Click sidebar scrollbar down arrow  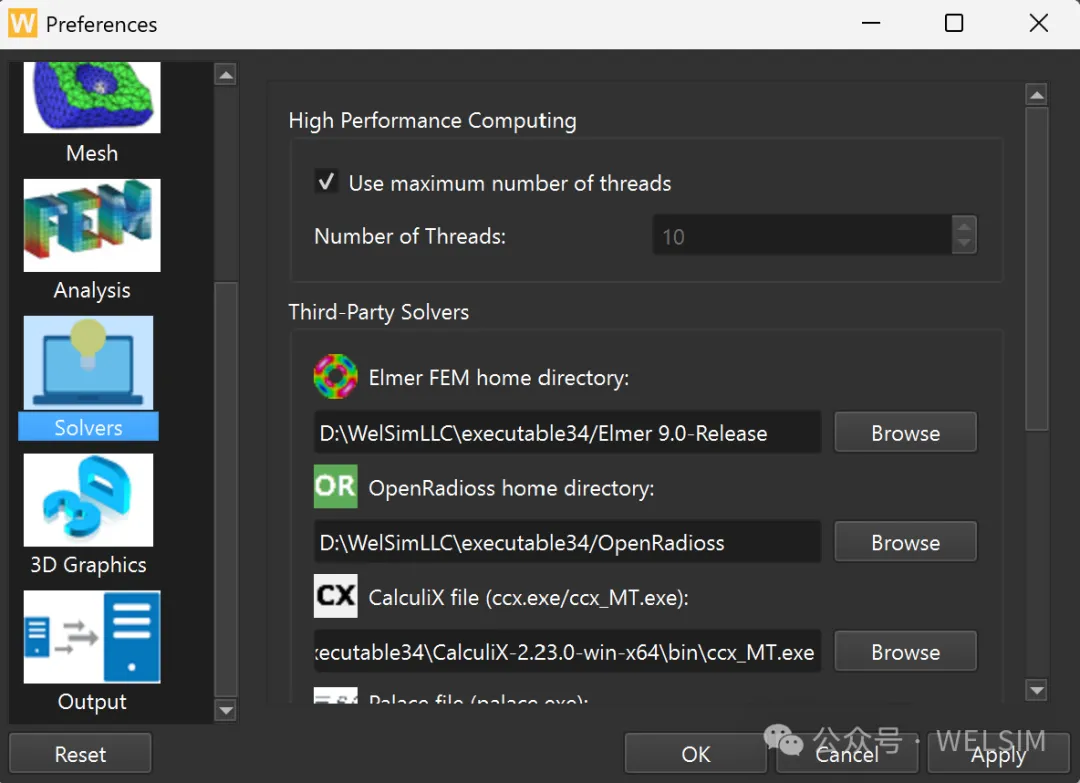click(225, 709)
